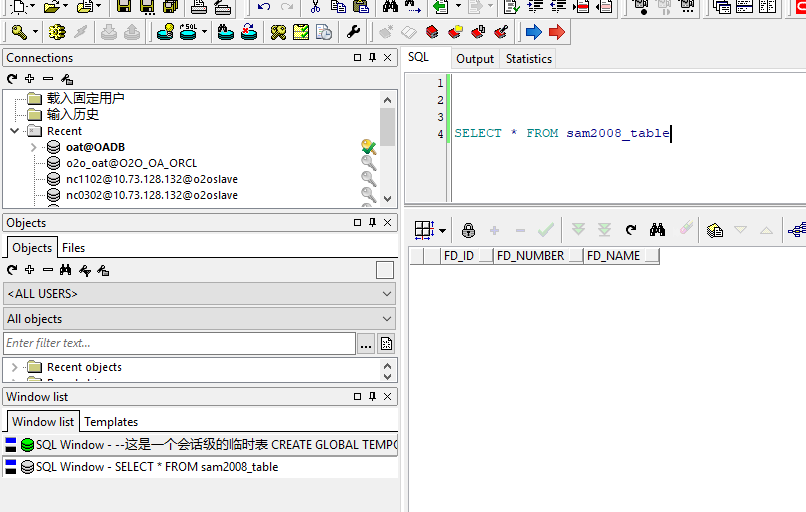Viewport: 806px width, 512px height.
Task: Select o2o_oat@O2O_OA_ORCL connection
Action: coord(132,163)
